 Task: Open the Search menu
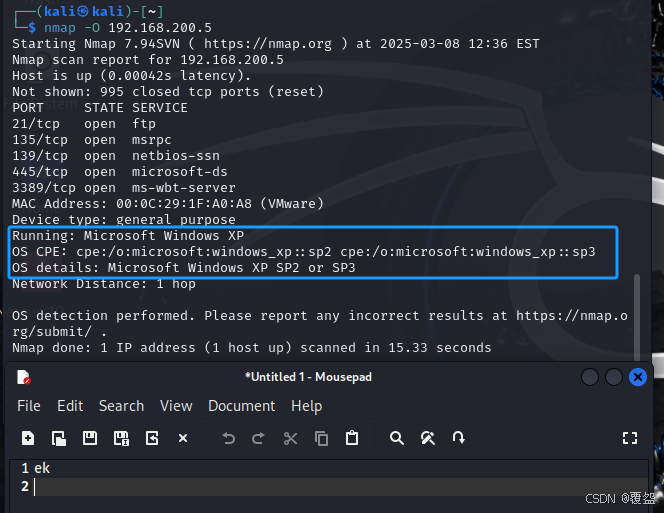pos(122,406)
